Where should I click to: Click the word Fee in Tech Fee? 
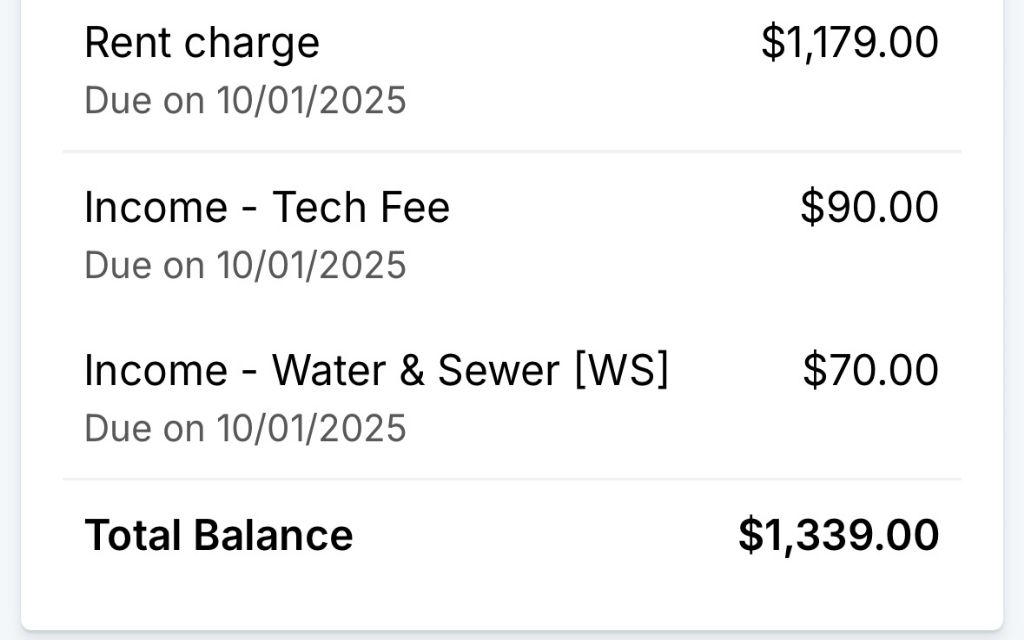pos(416,207)
